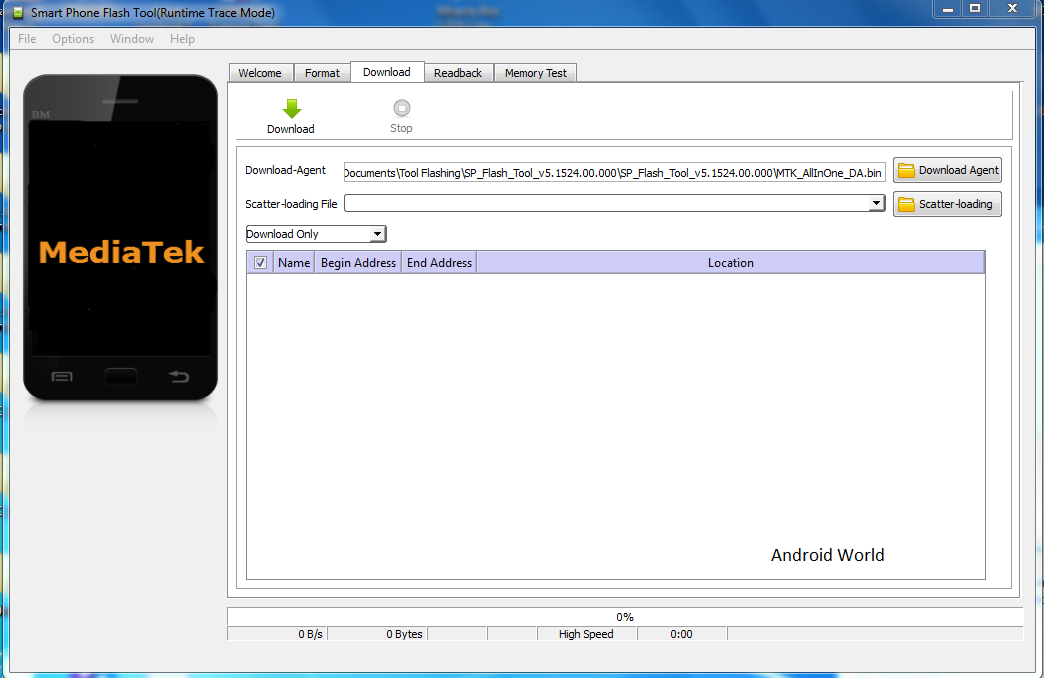This screenshot has height=678, width=1044.
Task: Click the Begin Address column header
Action: coord(358,262)
